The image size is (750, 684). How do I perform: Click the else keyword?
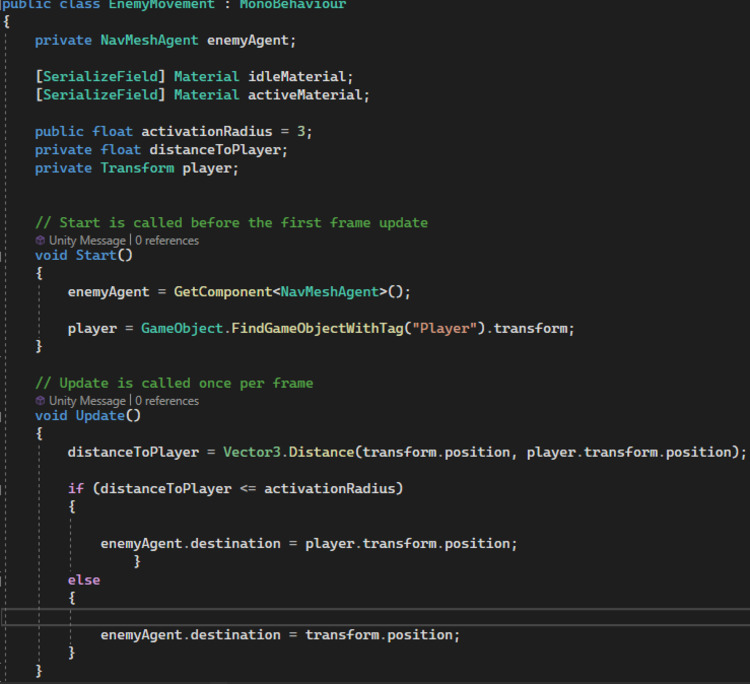[84, 580]
